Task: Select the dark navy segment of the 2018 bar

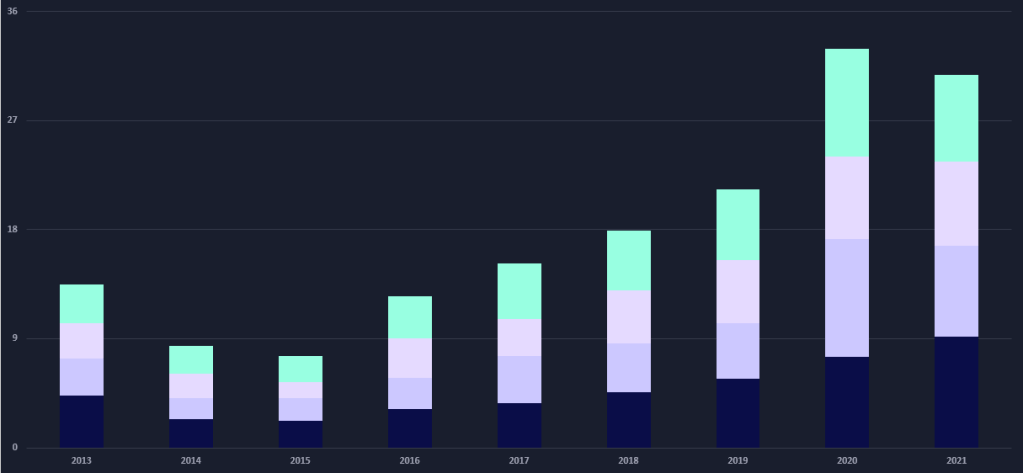Action: point(628,419)
